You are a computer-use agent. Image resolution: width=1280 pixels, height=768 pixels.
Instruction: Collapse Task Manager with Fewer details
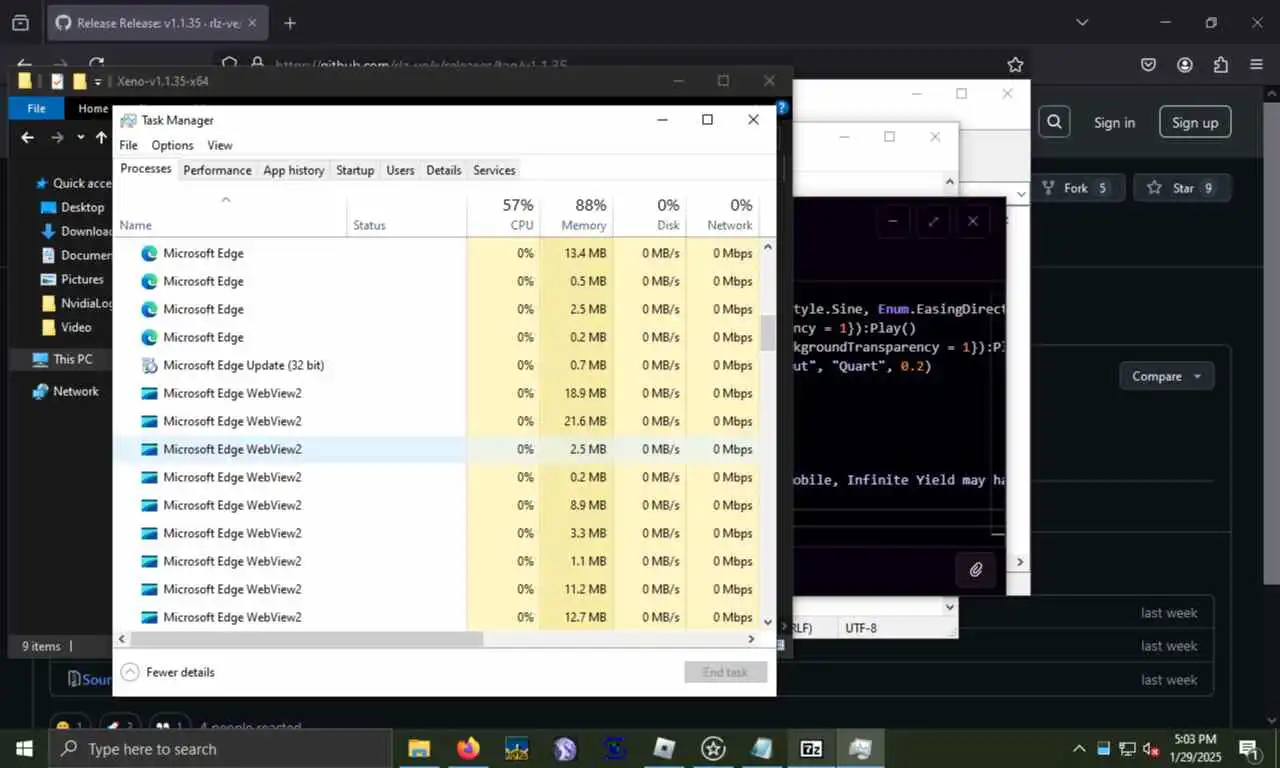tap(168, 672)
